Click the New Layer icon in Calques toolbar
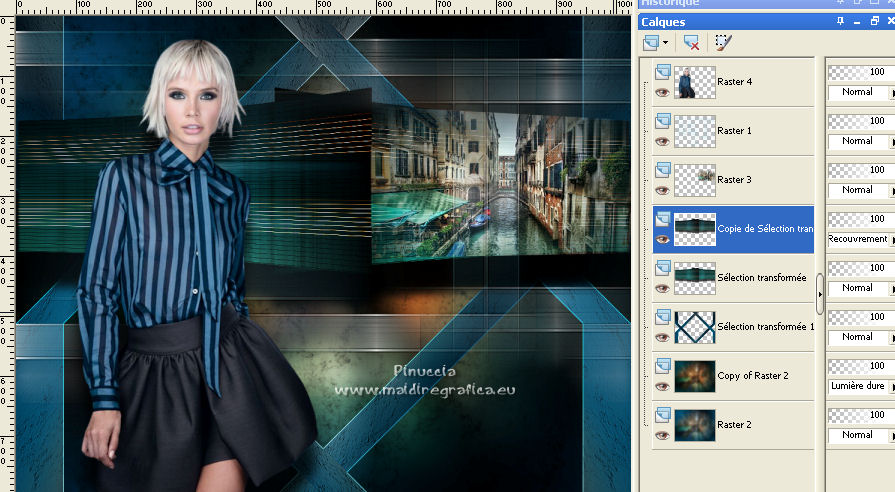This screenshot has width=895, height=492. point(651,42)
